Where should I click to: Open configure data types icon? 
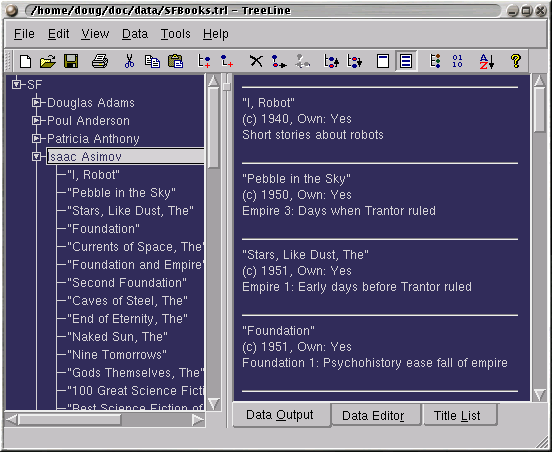tap(435, 62)
